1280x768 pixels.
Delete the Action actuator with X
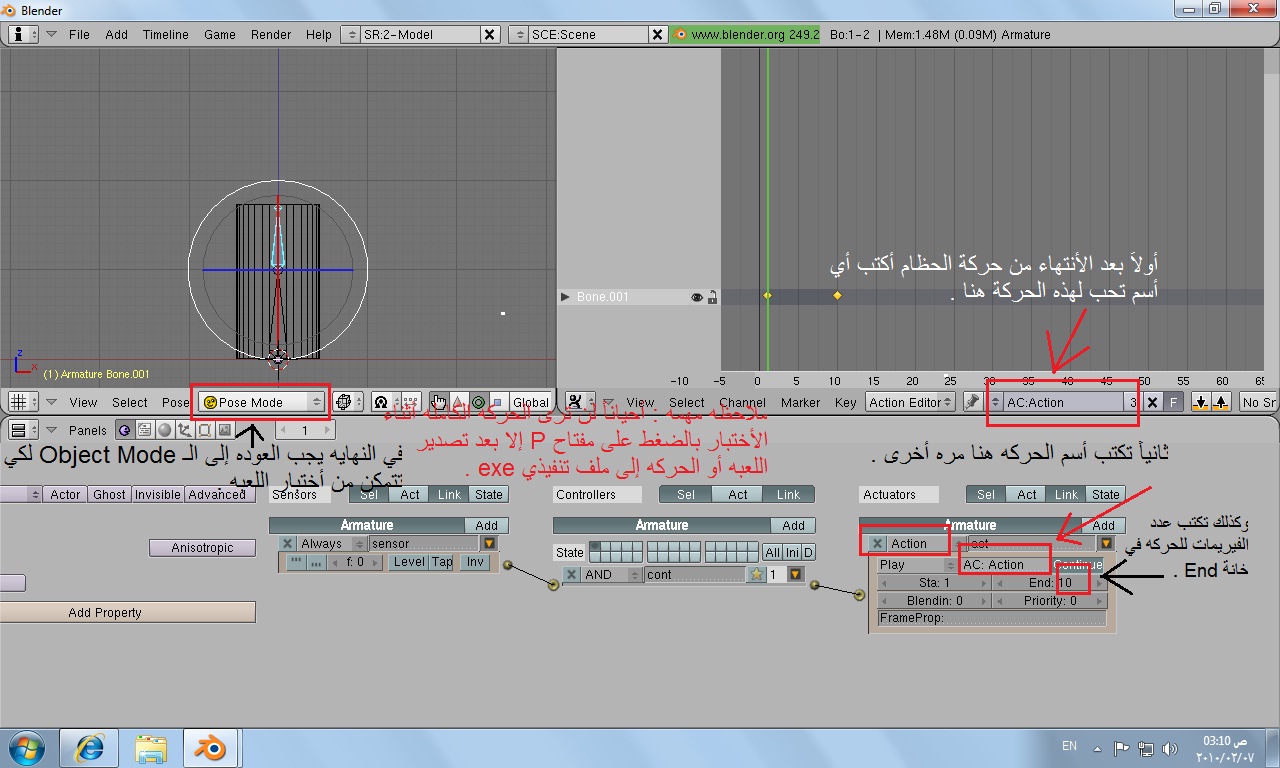click(877, 544)
